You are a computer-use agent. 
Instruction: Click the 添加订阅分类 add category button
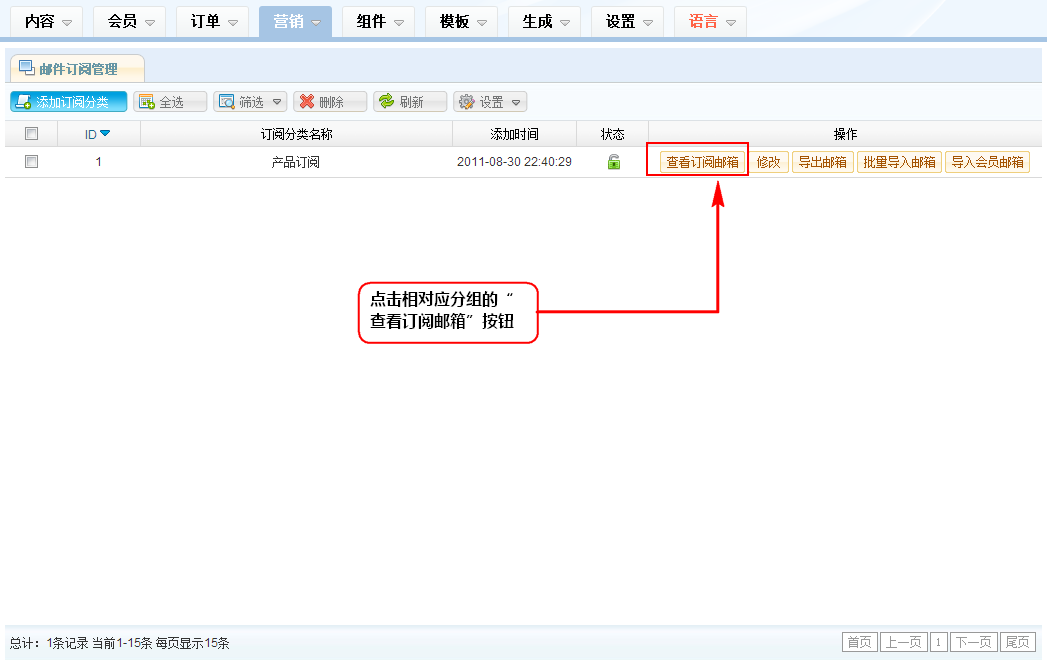(69, 102)
